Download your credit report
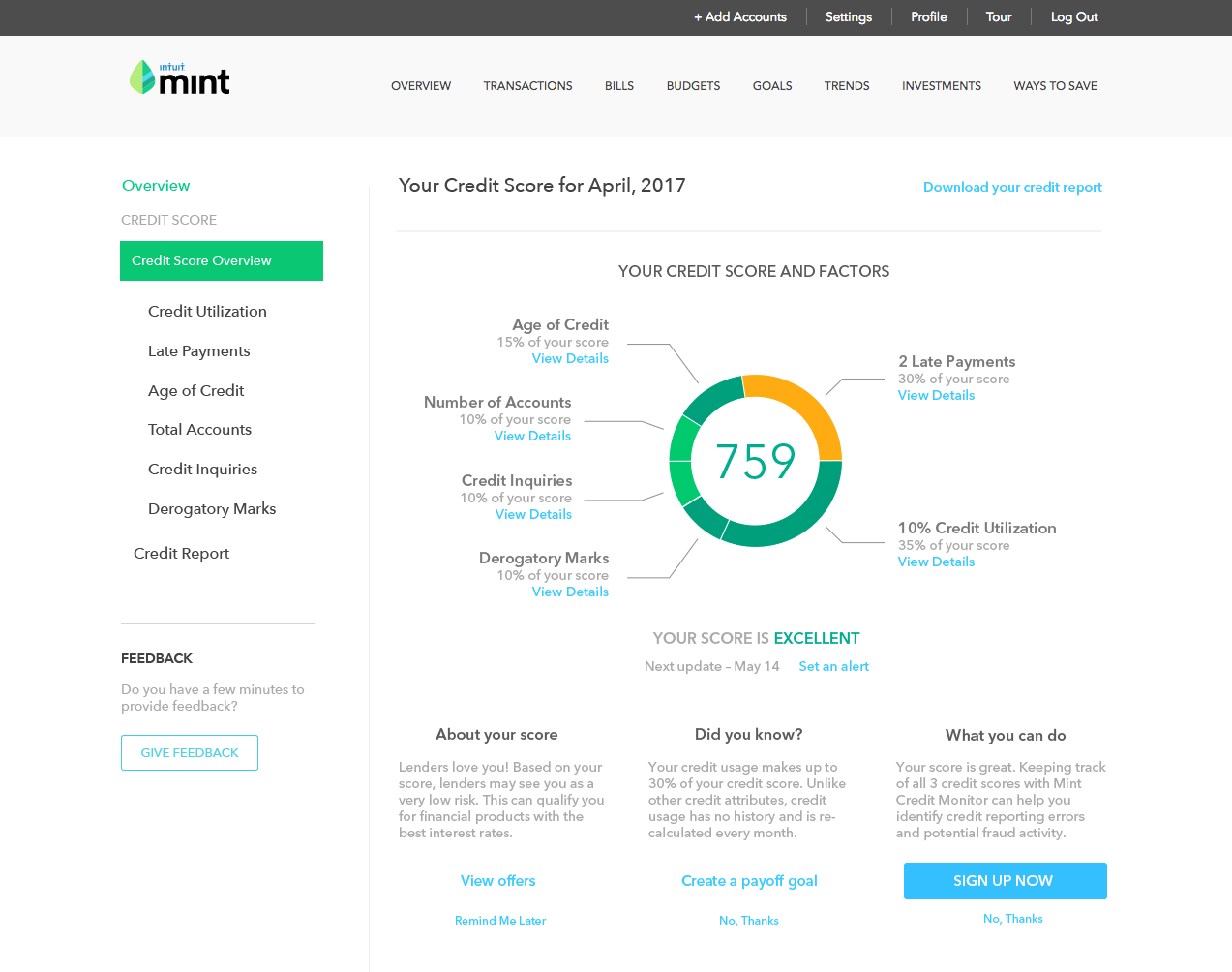This screenshot has width=1232, height=972. coord(1012,188)
